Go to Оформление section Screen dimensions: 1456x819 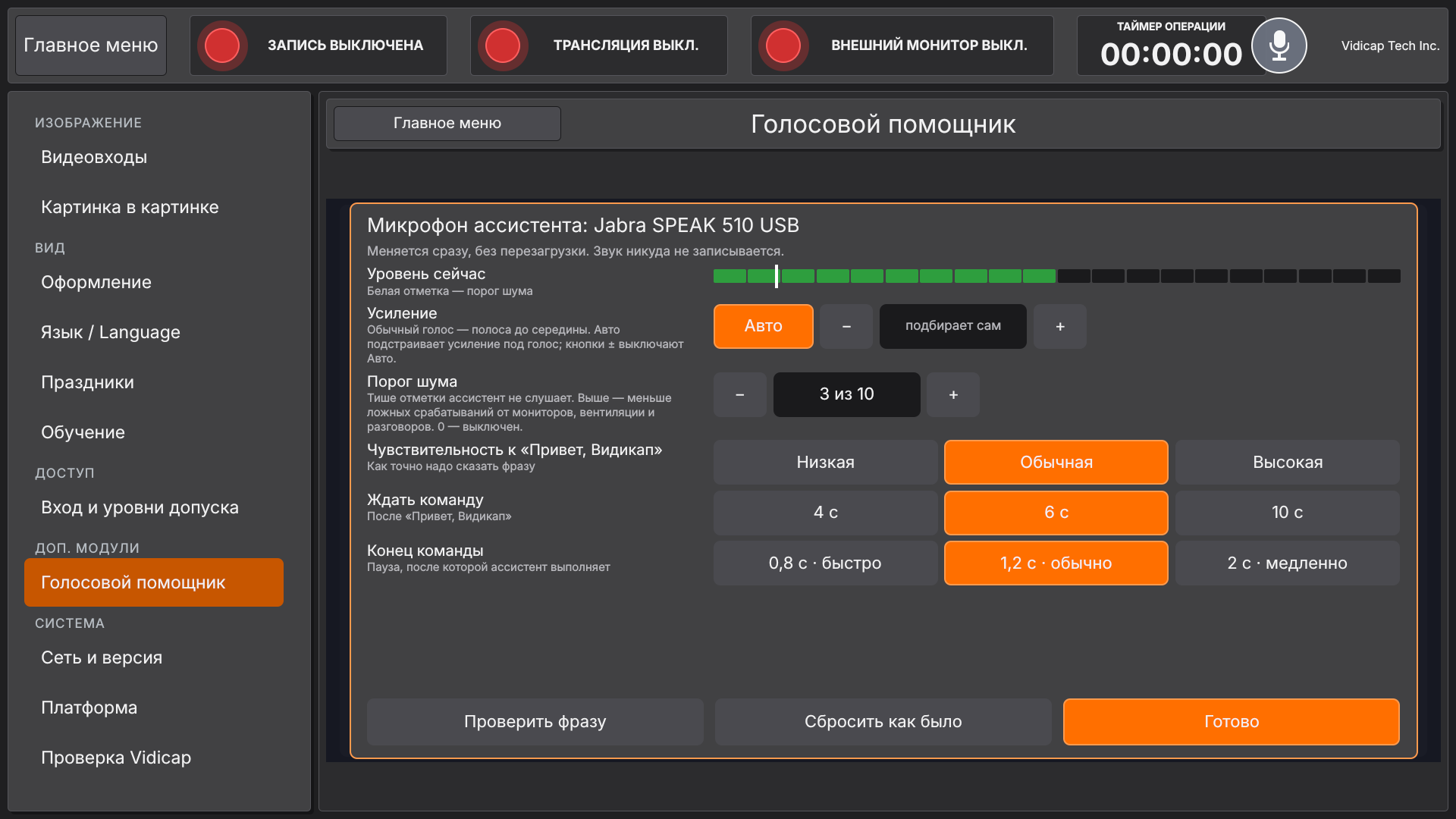click(154, 282)
